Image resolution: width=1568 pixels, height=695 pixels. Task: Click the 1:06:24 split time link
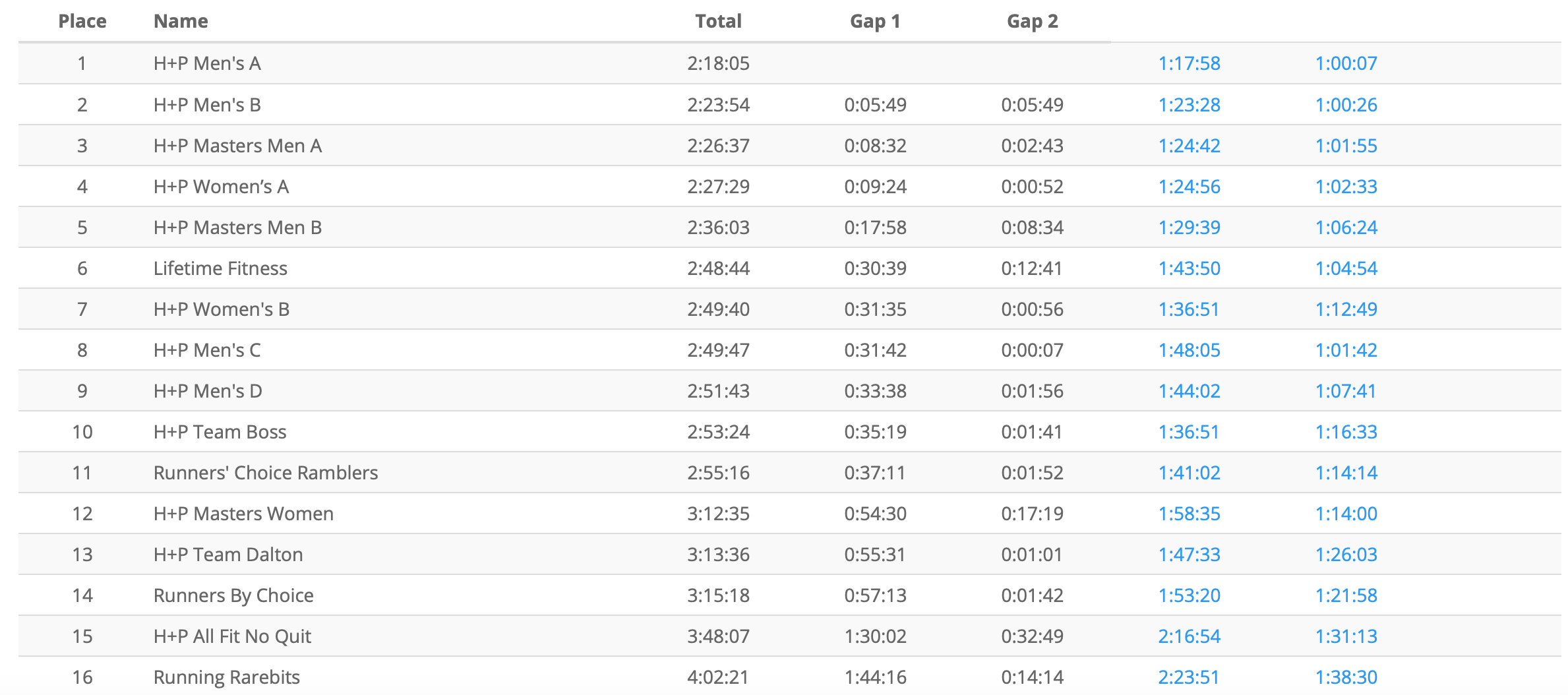point(1346,227)
